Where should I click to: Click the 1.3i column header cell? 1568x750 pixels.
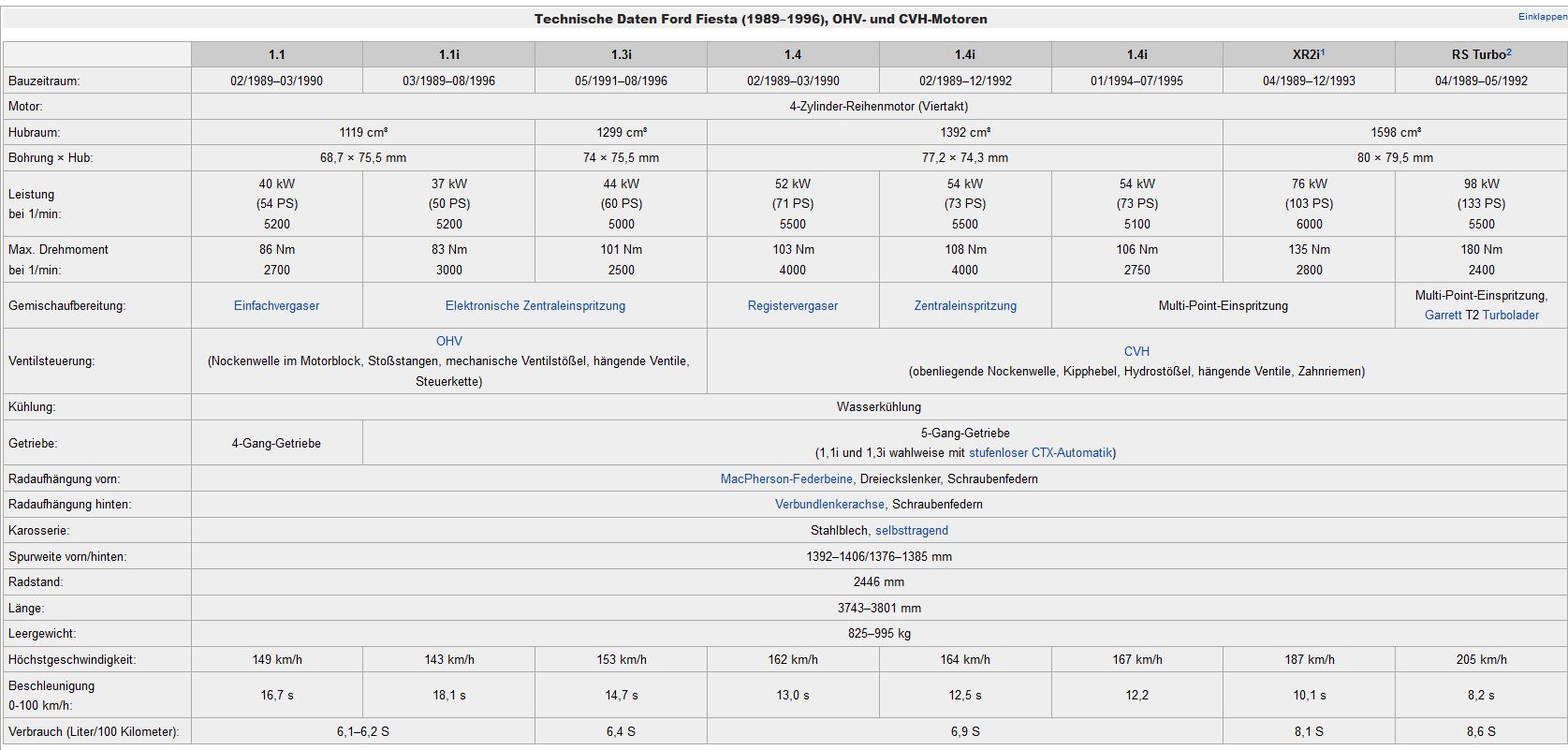[621, 54]
